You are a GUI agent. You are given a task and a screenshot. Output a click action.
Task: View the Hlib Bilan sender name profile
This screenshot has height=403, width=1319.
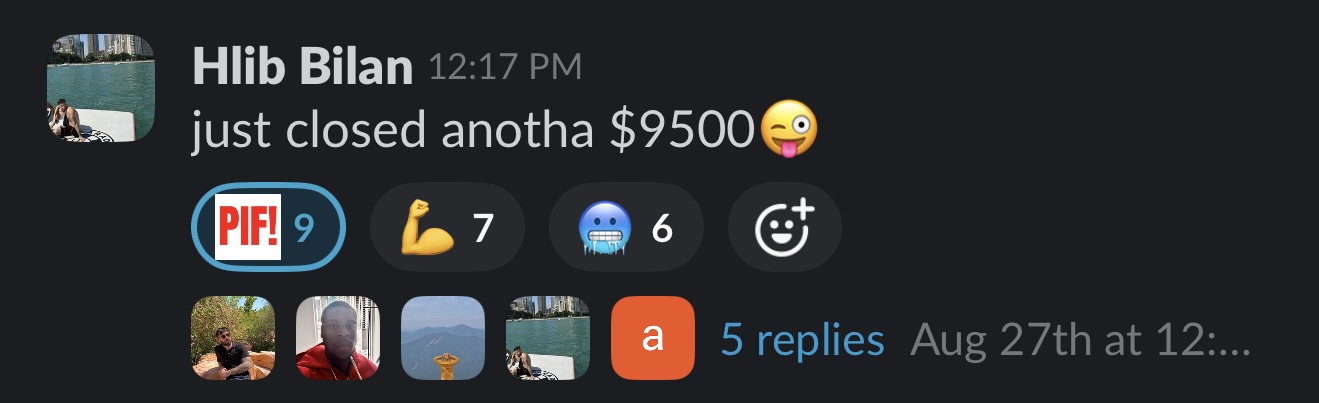coord(302,68)
